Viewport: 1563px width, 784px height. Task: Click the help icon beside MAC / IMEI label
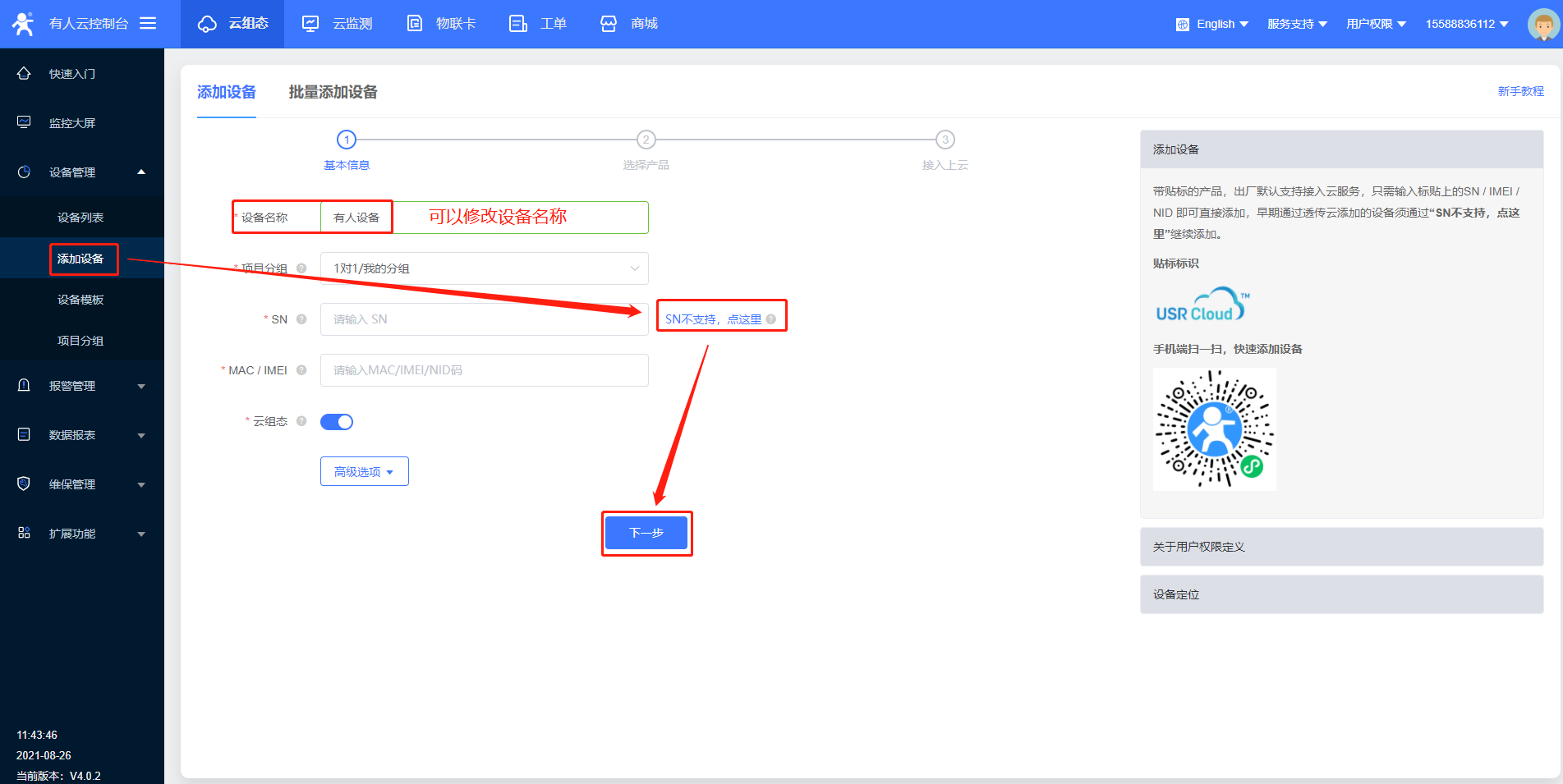[x=301, y=370]
